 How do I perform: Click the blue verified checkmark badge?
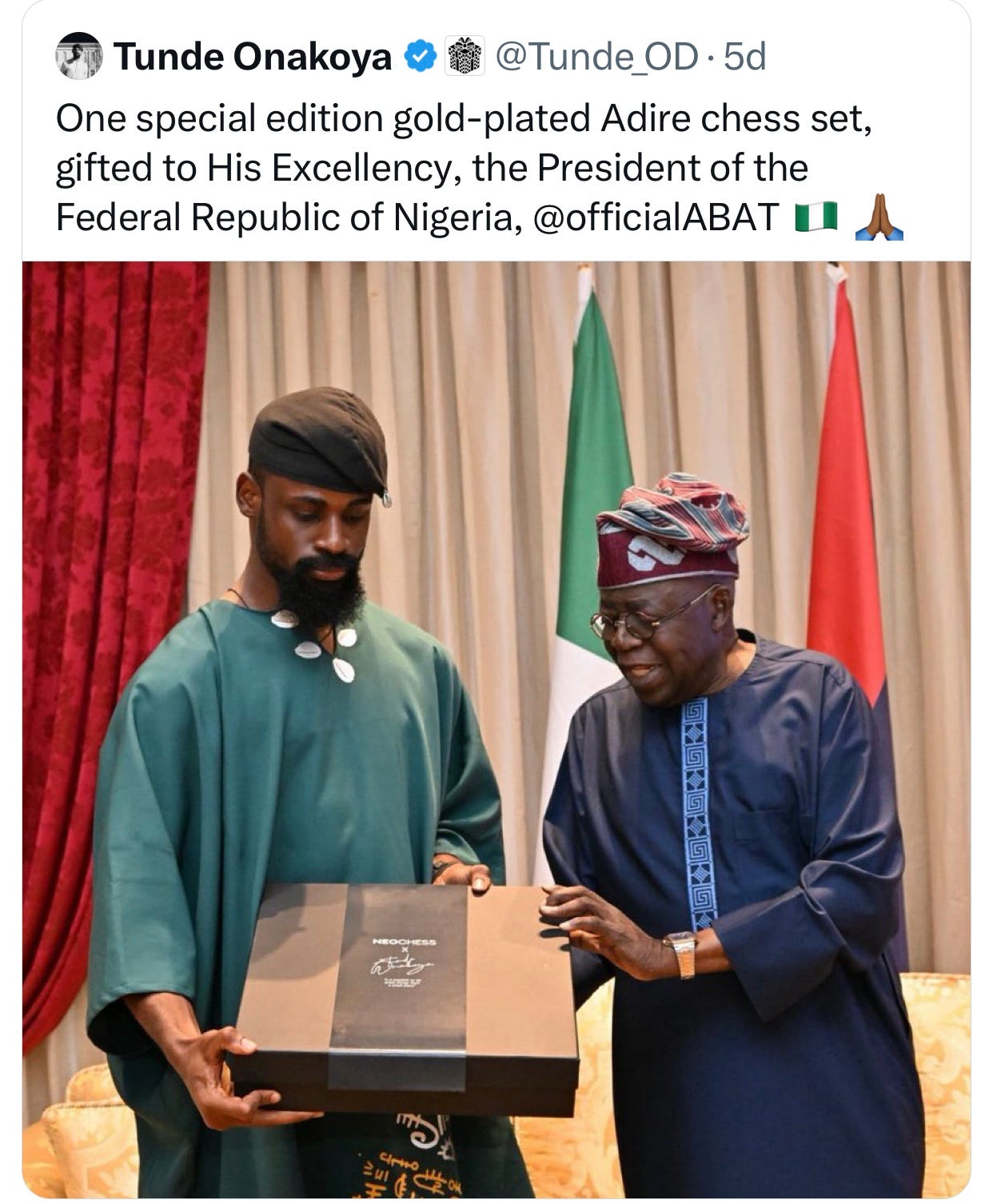pyautogui.click(x=421, y=57)
